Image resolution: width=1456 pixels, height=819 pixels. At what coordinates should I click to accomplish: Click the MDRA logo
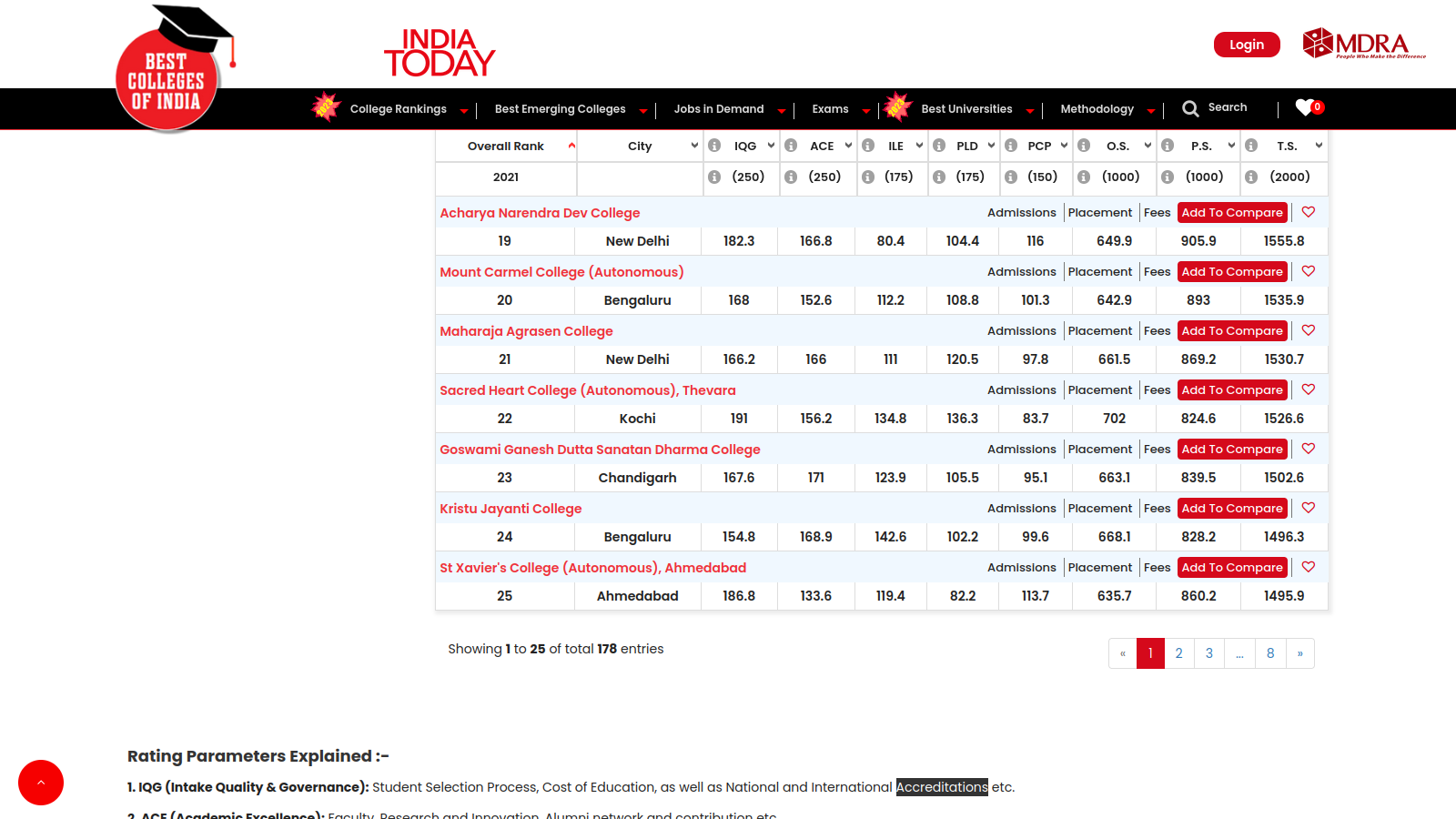coord(1363,44)
